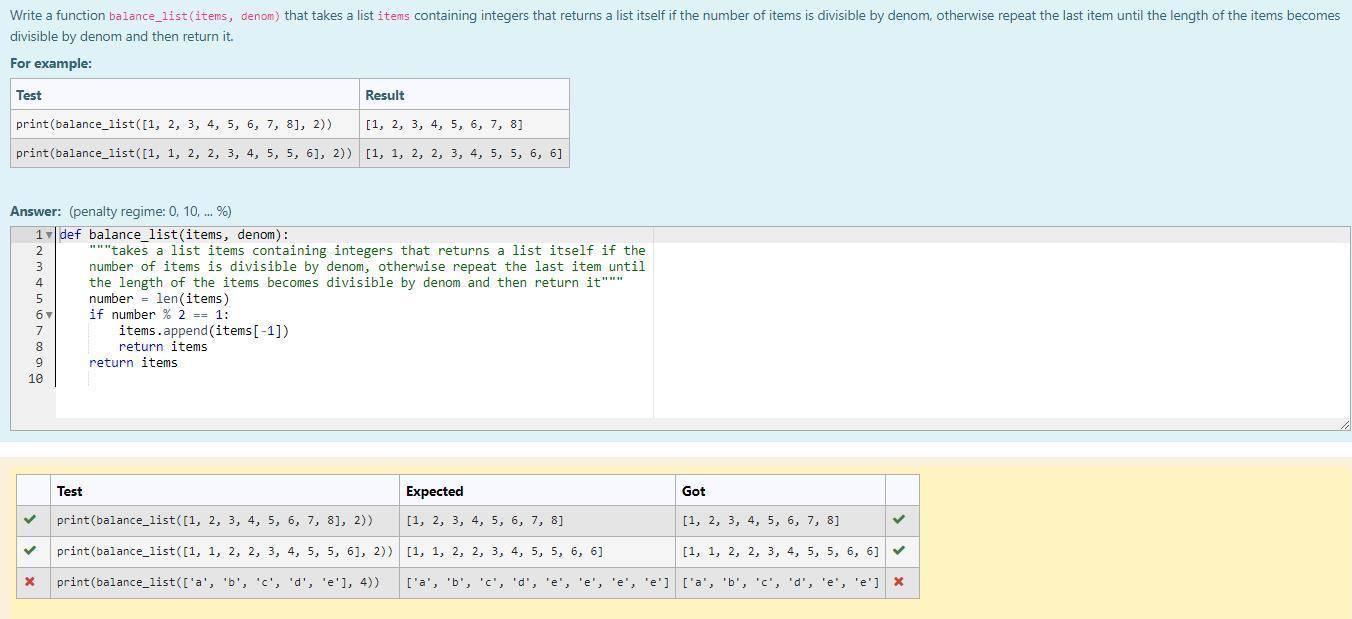
Task: Click the green check at the right of the second result row
Action: tap(898, 550)
